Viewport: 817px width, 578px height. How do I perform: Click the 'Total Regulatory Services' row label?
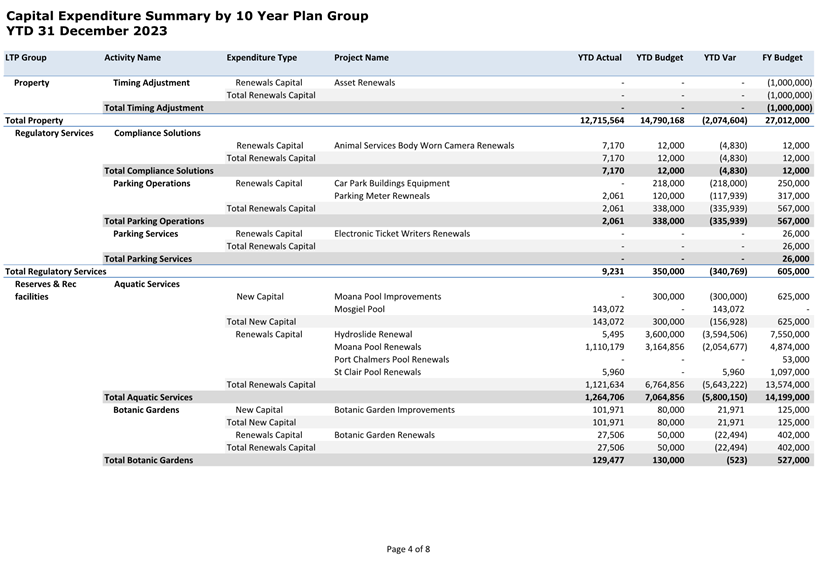[56, 272]
